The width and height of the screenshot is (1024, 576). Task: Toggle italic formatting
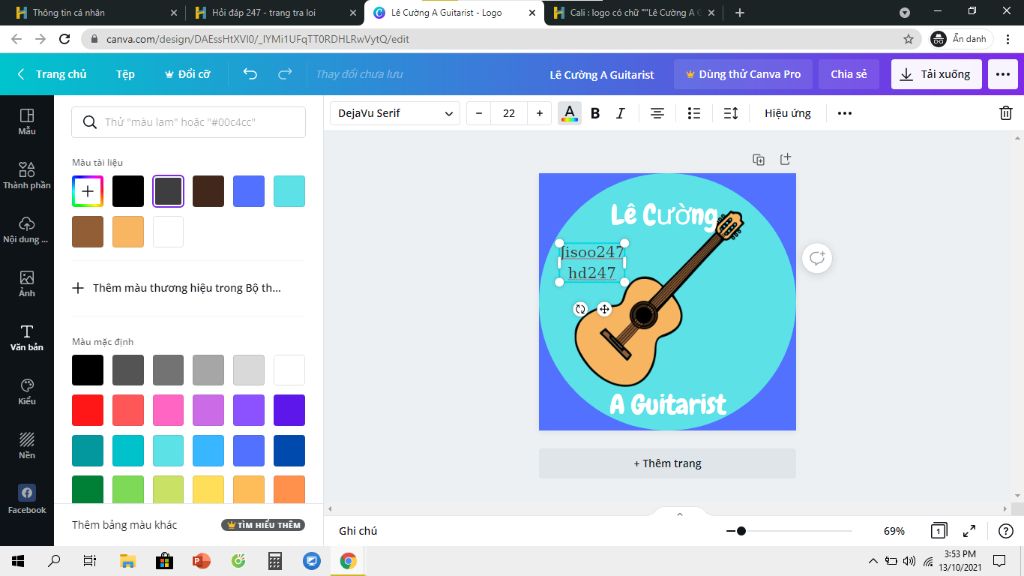tap(620, 113)
